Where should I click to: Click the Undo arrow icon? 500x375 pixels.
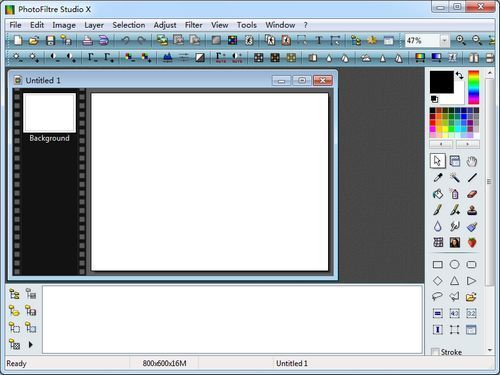[125, 41]
